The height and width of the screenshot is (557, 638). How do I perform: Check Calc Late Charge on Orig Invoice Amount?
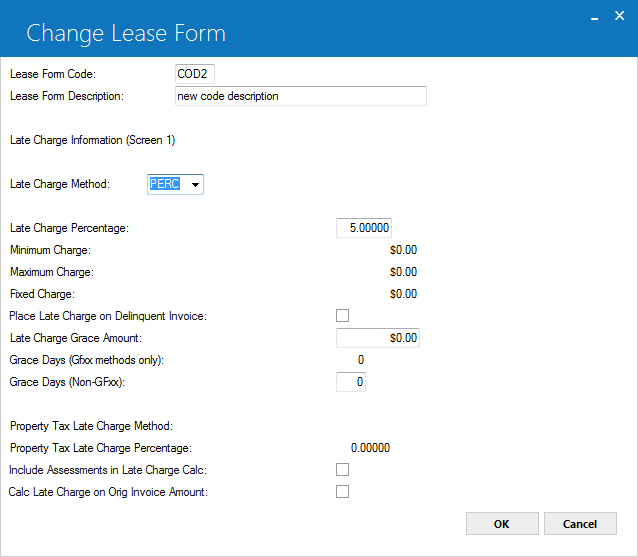point(342,491)
